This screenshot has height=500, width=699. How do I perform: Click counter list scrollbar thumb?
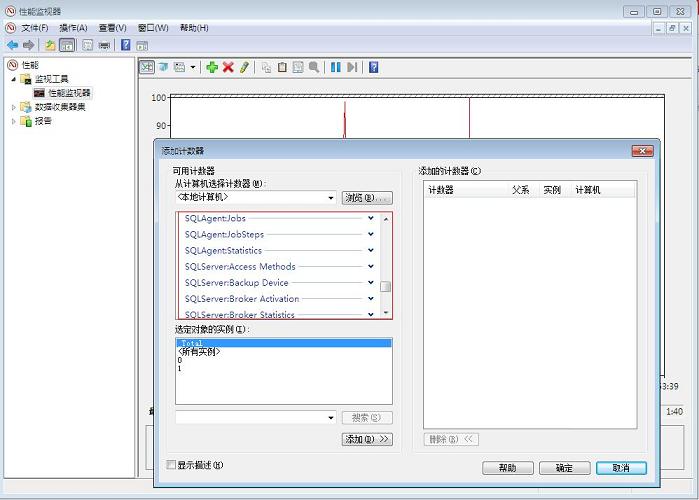[386, 287]
